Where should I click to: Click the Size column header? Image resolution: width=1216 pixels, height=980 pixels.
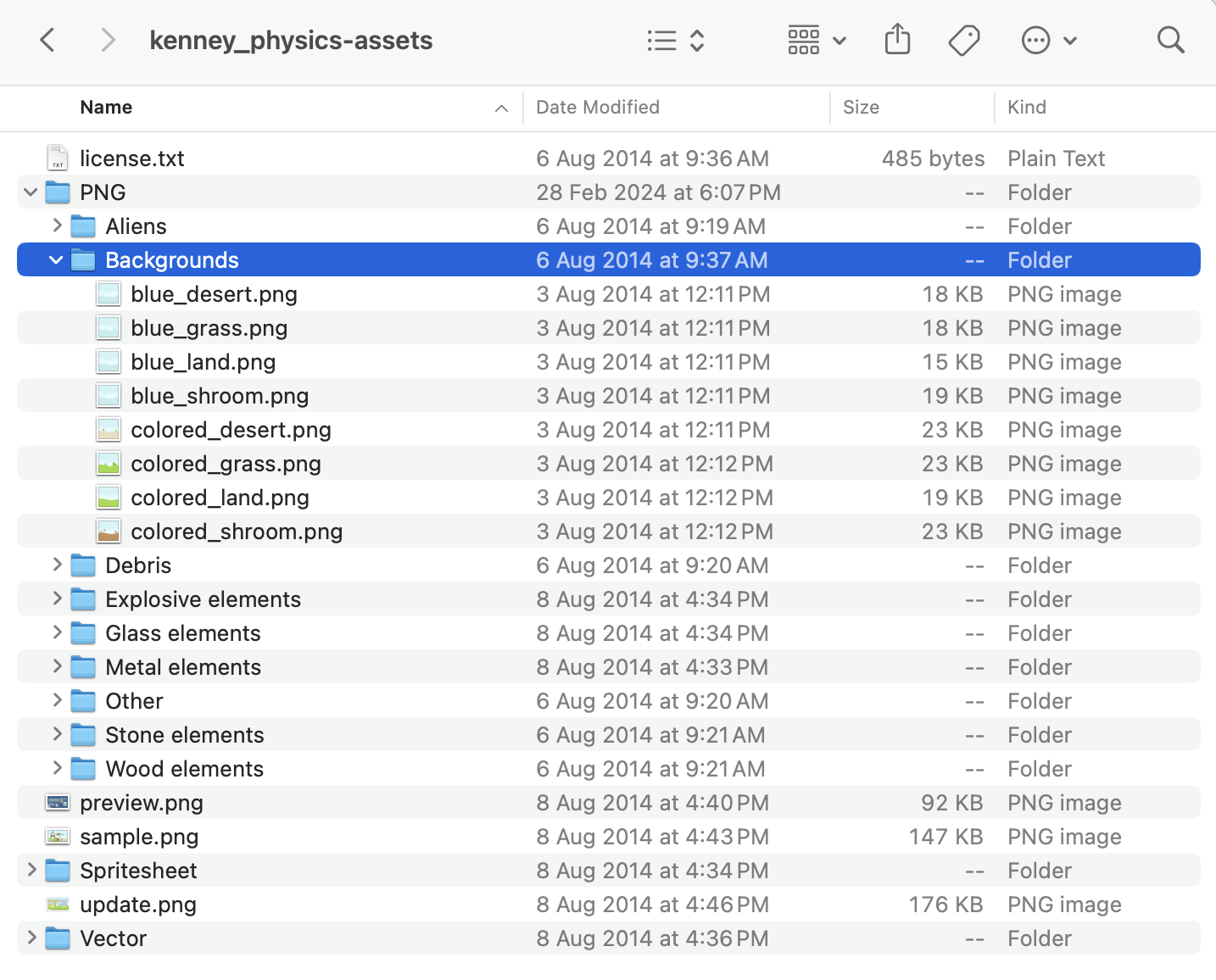point(861,108)
